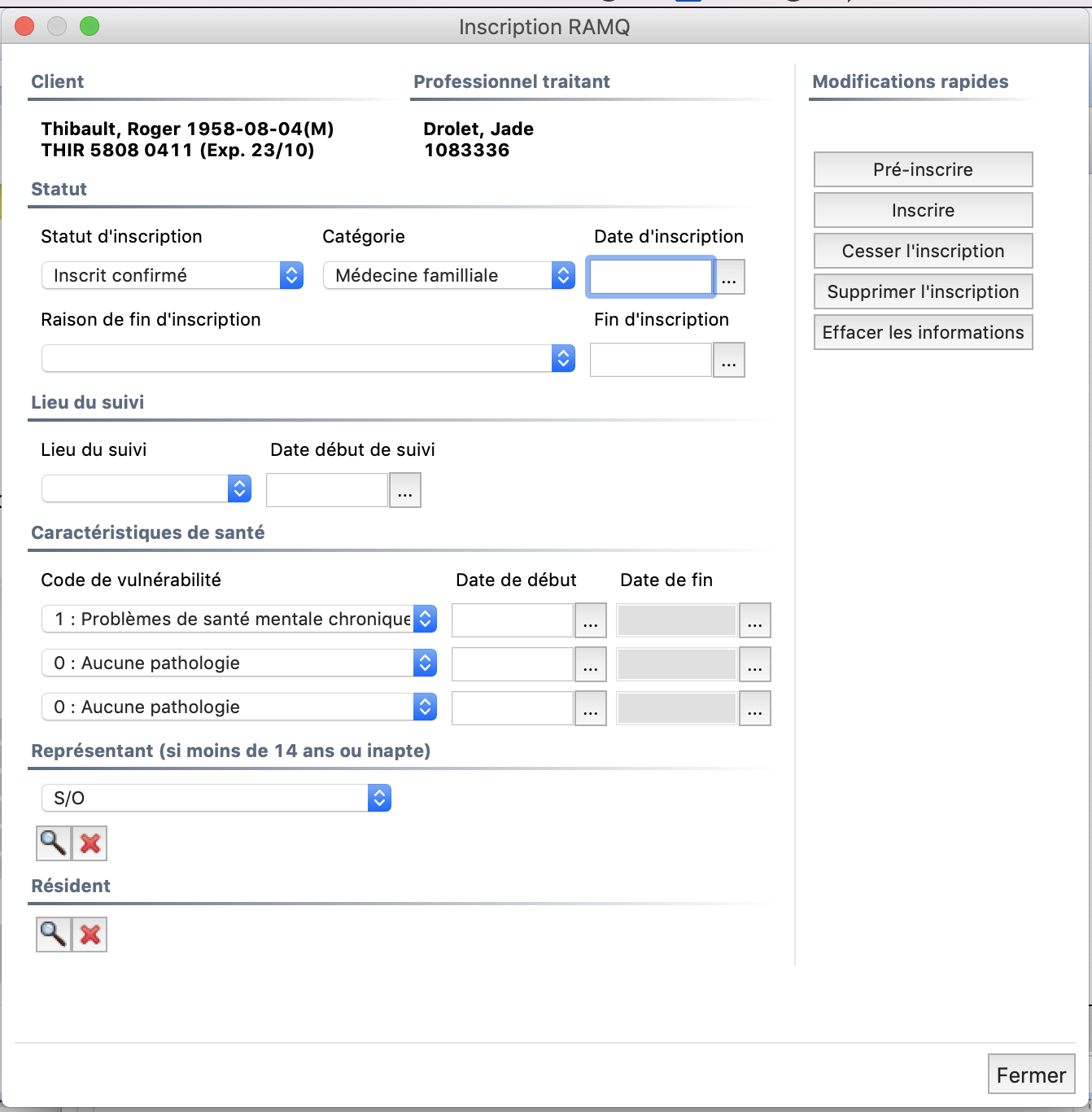This screenshot has width=1092, height=1112.
Task: Click the Pré-inscrire button
Action: point(923,169)
